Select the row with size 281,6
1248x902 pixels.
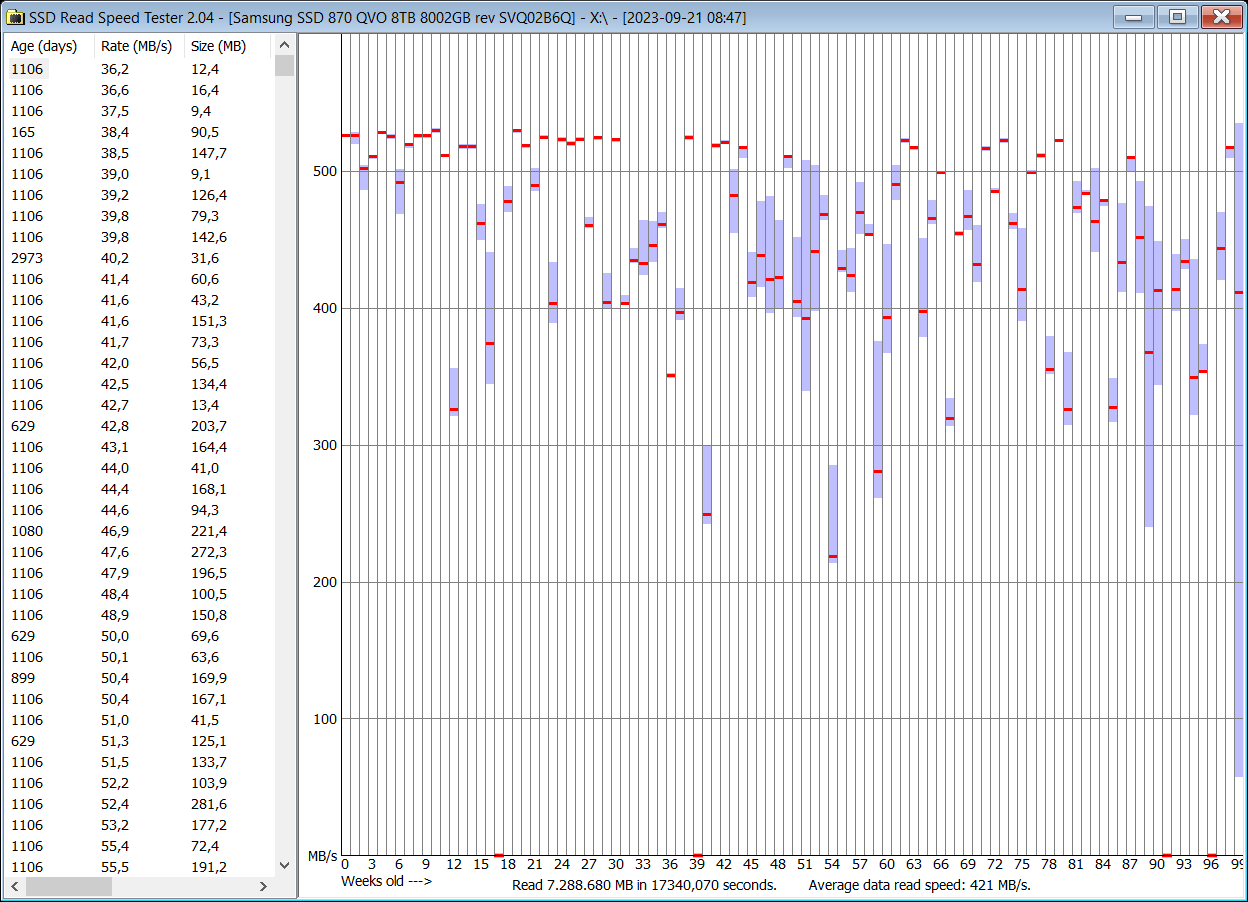(x=140, y=804)
